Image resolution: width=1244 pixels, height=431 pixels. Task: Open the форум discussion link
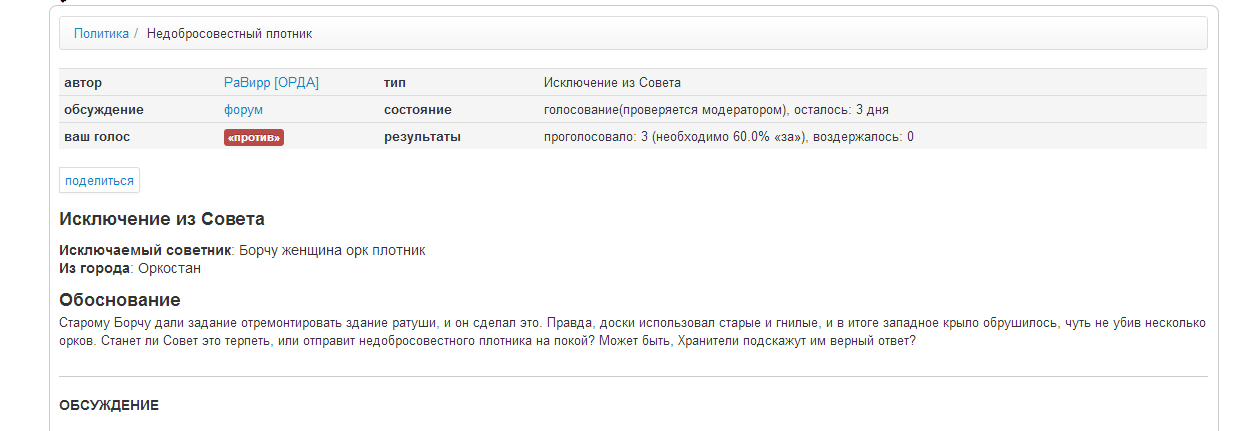[x=243, y=109]
